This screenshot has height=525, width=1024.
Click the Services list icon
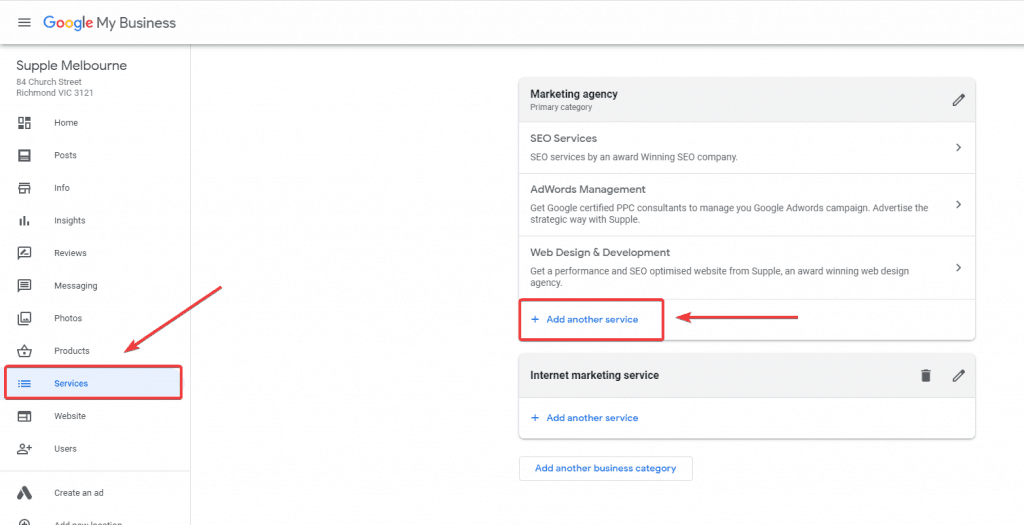[24, 383]
